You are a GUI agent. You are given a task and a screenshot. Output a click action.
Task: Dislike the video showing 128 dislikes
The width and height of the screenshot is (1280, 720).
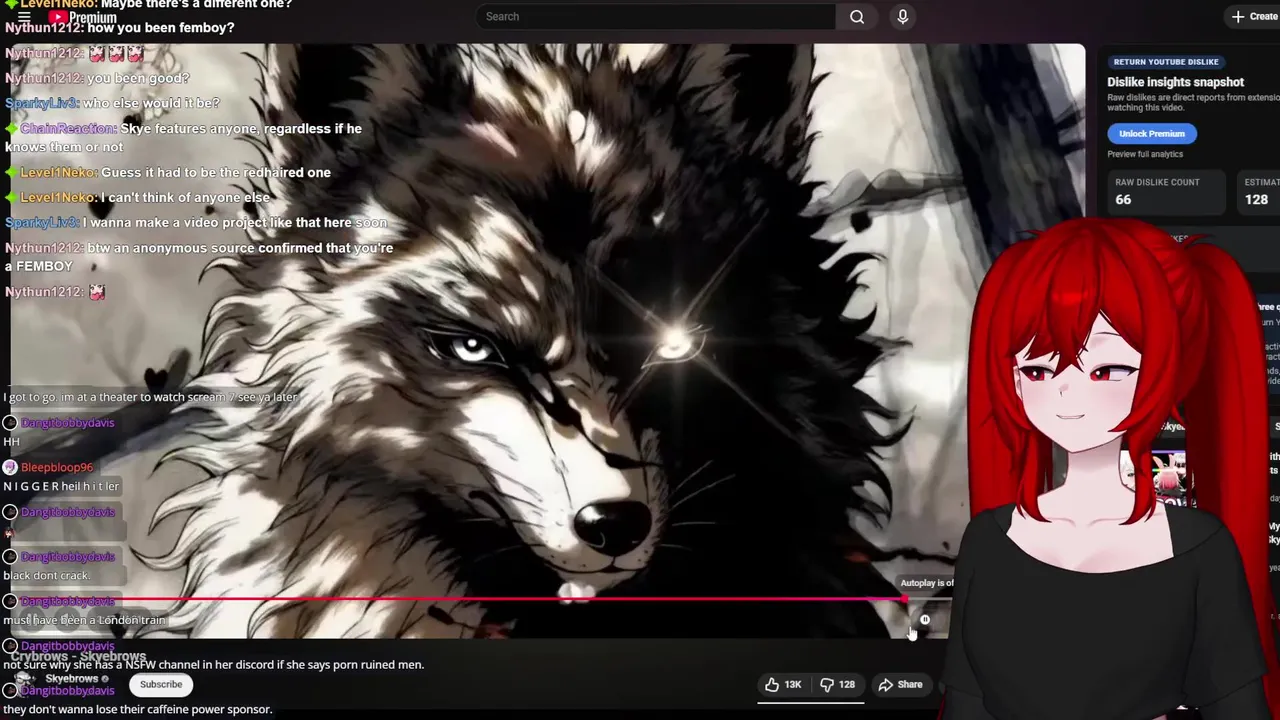838,685
